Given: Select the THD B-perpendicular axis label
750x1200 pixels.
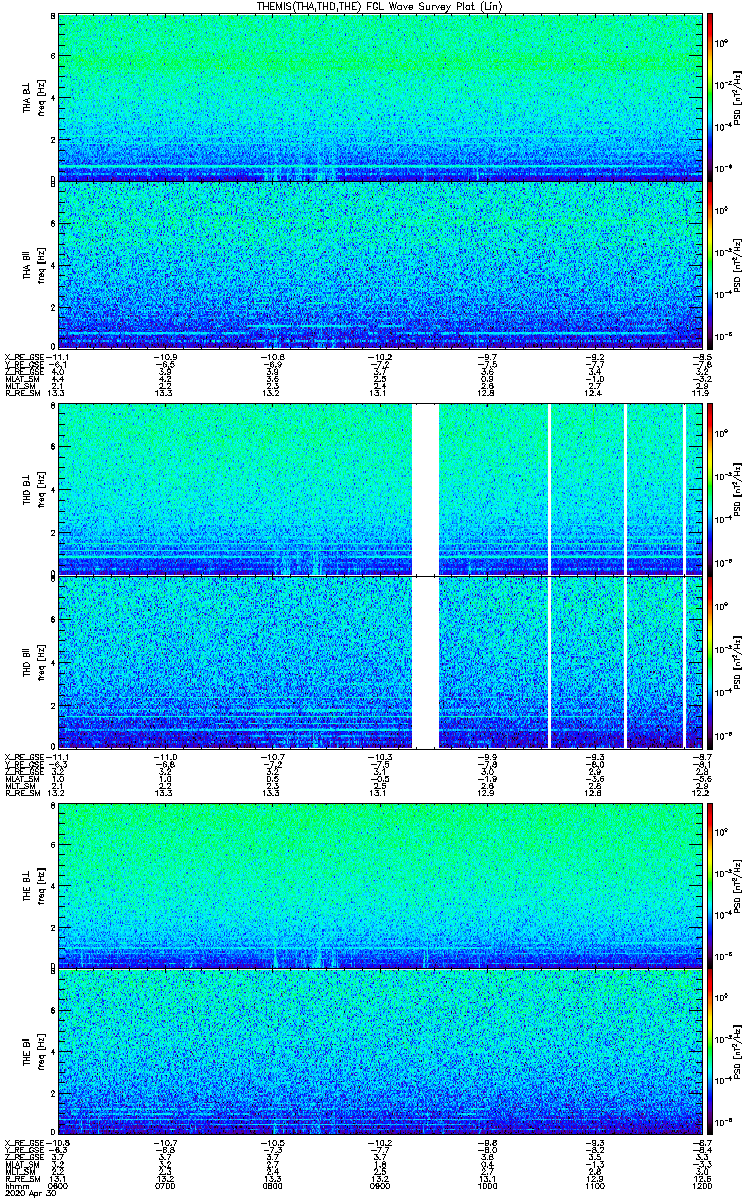Looking at the screenshot, I should click(29, 490).
